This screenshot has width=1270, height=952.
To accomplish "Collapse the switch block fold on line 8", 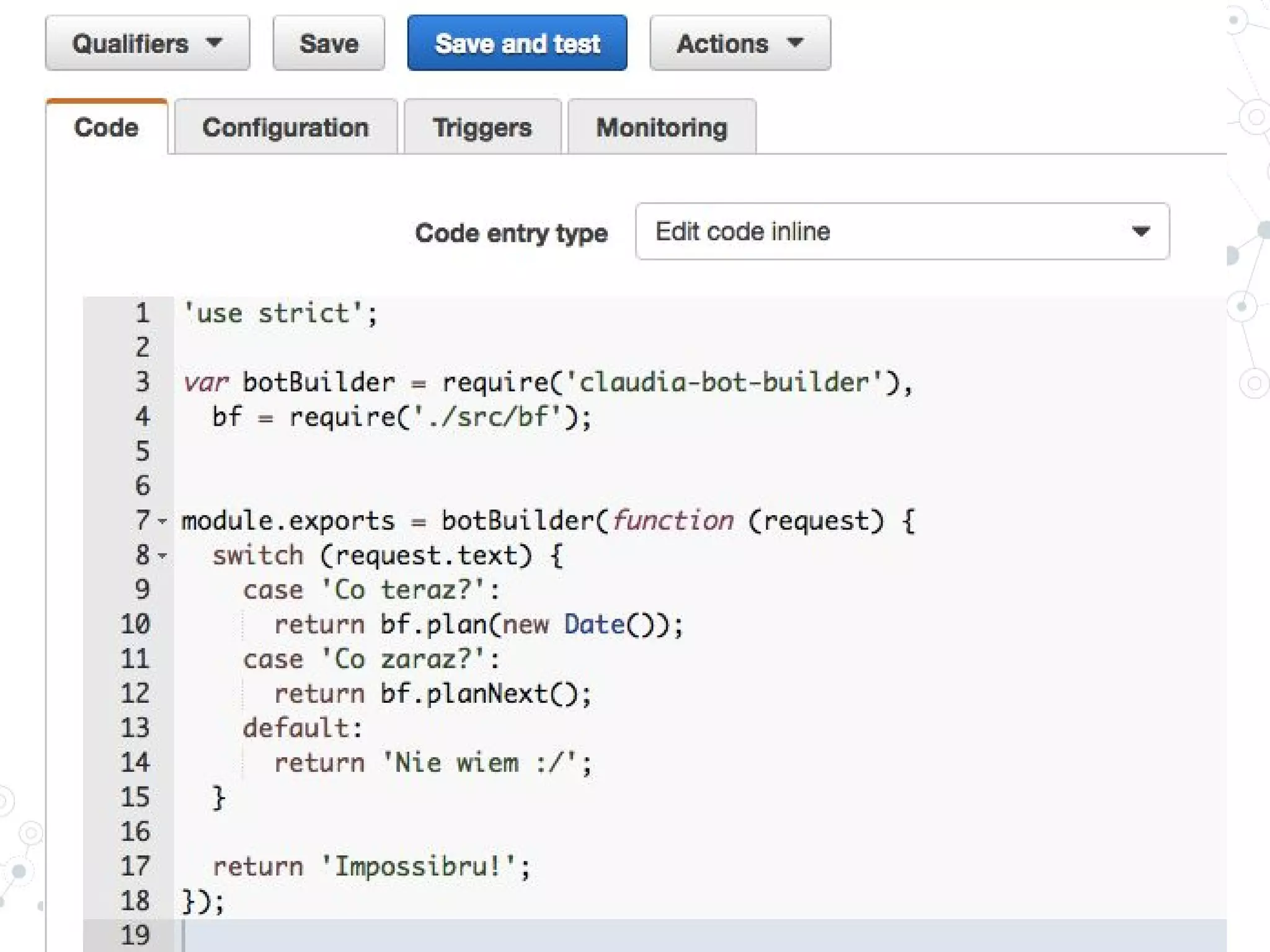I will tap(162, 556).
